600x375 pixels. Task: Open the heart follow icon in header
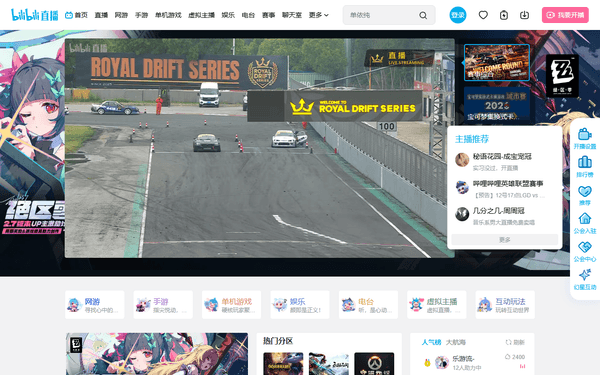pyautogui.click(x=483, y=15)
